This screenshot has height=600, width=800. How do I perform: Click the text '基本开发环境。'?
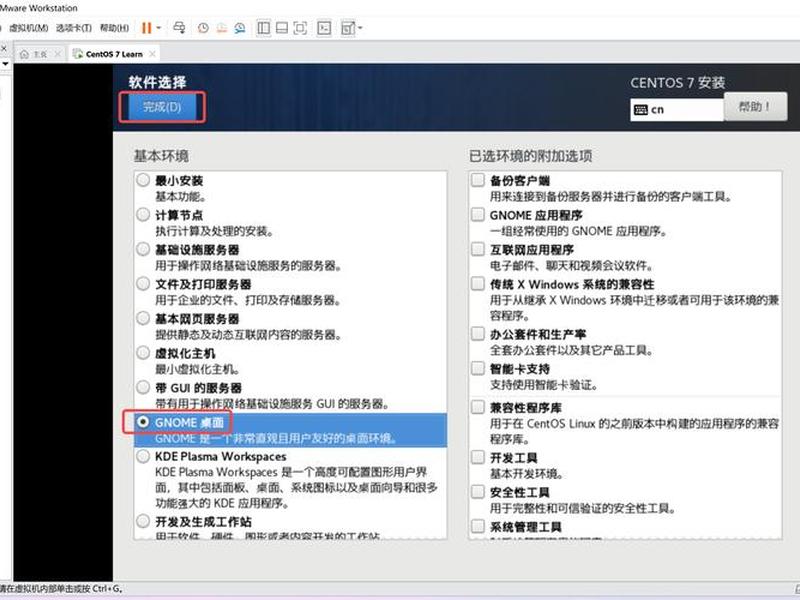tap(527, 473)
